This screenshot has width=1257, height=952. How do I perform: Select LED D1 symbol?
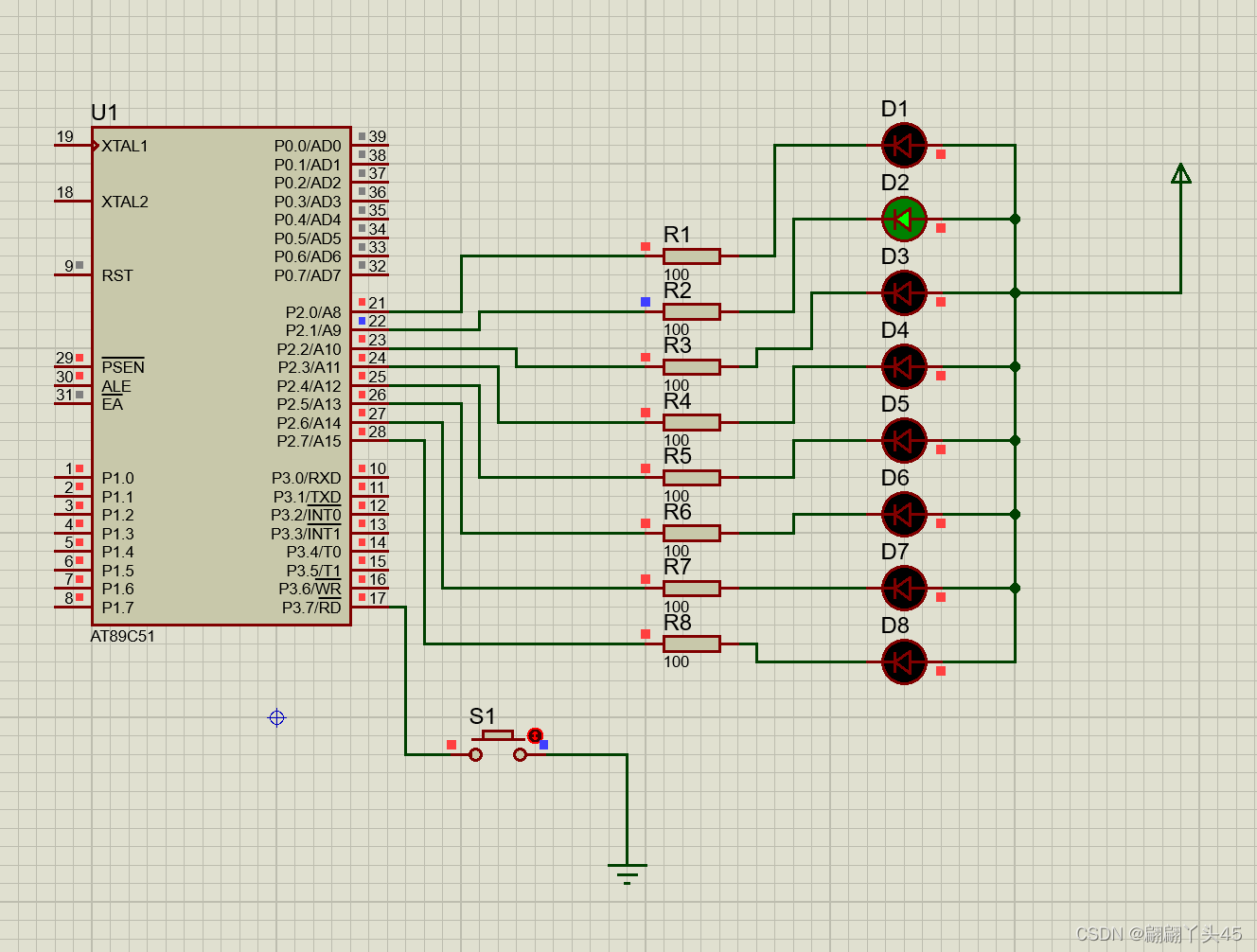[x=904, y=146]
